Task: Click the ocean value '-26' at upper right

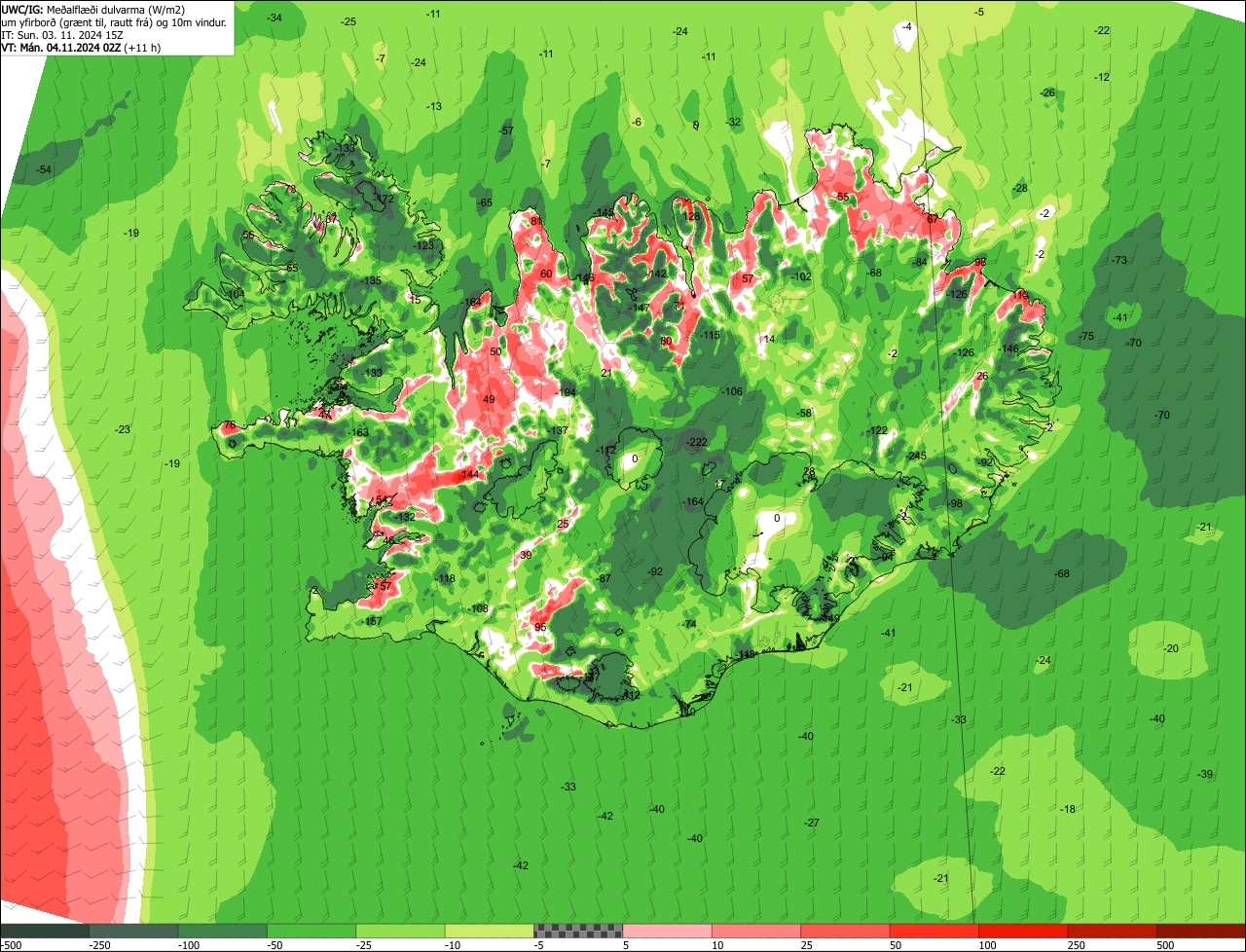Action: pyautogui.click(x=1047, y=92)
